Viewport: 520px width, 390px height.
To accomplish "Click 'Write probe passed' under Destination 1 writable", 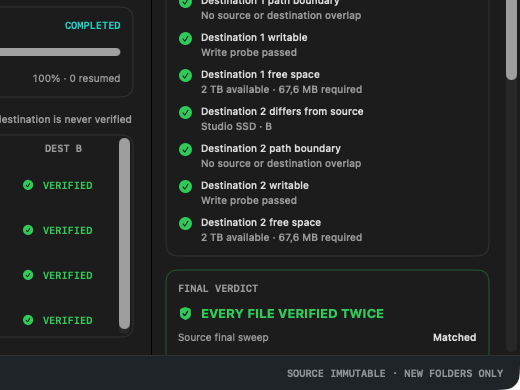I will [x=249, y=52].
